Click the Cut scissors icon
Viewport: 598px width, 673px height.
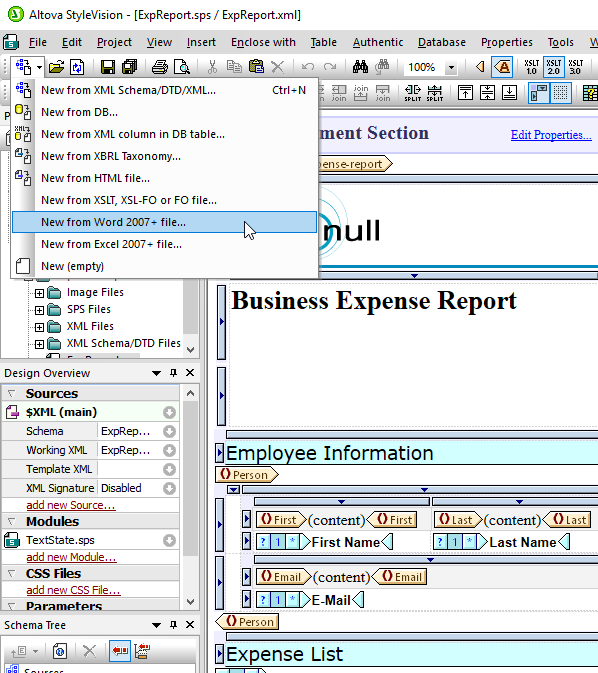coord(212,67)
